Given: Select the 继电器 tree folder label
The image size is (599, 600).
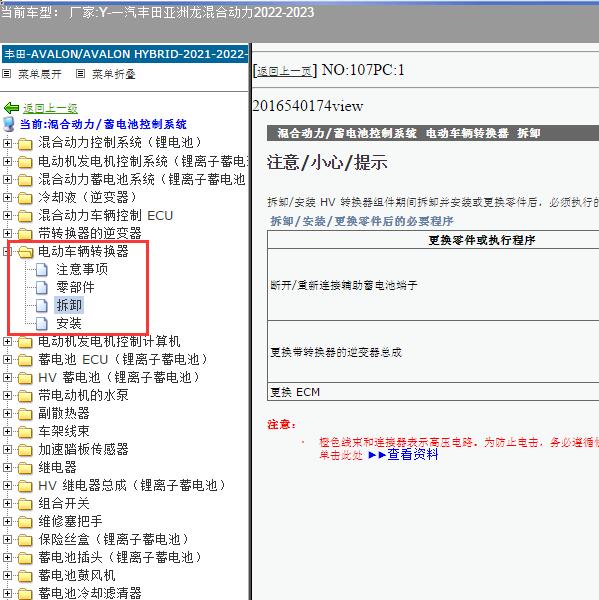Looking at the screenshot, I should [57, 467].
